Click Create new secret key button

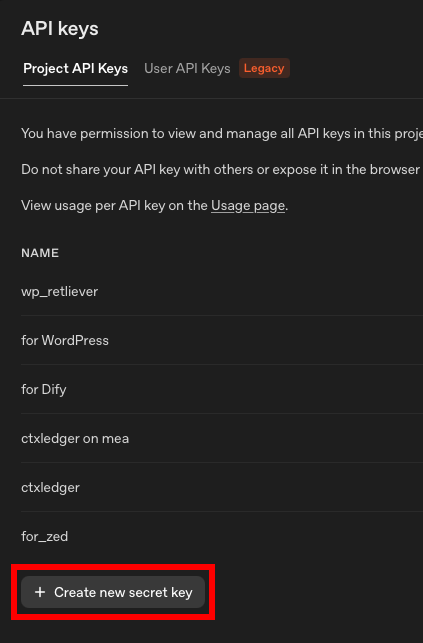pyautogui.click(x=113, y=592)
